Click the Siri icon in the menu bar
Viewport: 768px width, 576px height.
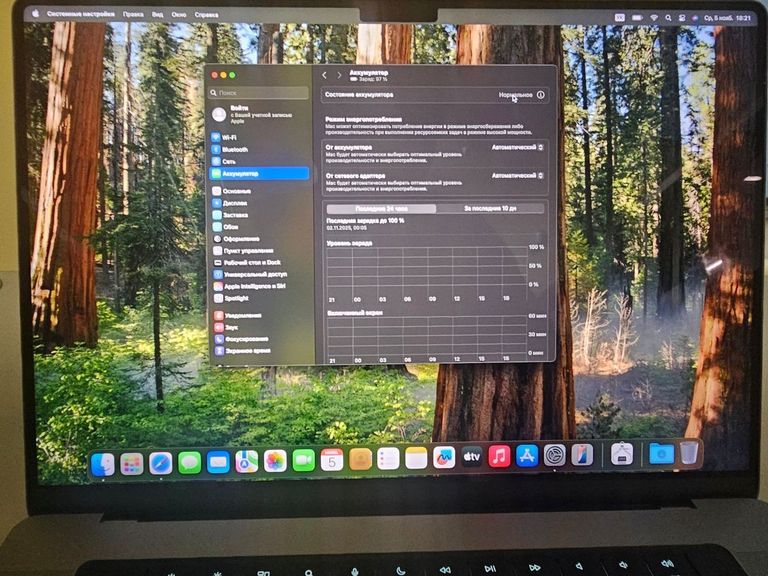[695, 18]
